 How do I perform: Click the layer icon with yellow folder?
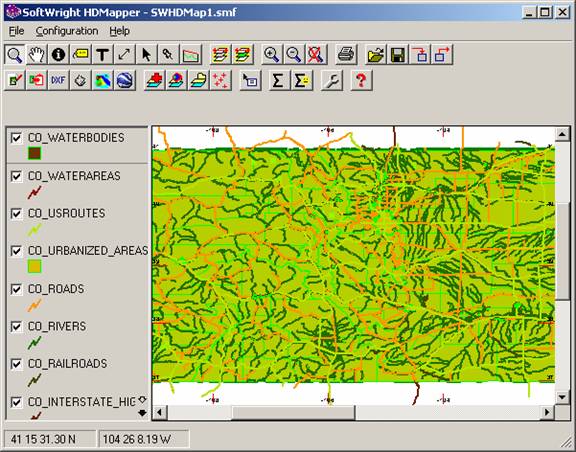pyautogui.click(x=199, y=80)
